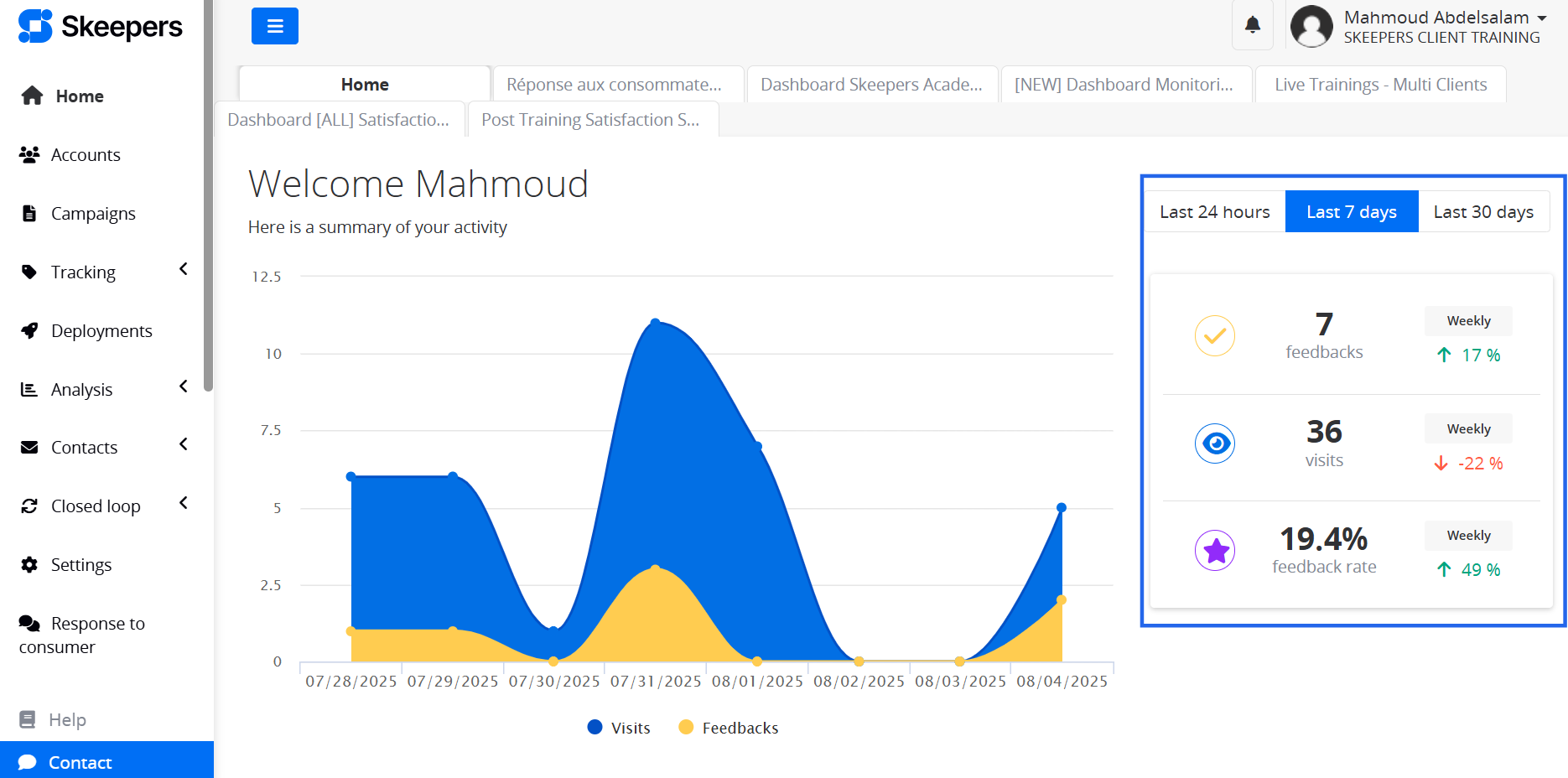Open the Post Training Satisfaction tab
The width and height of the screenshot is (1568, 778).
coord(590,120)
